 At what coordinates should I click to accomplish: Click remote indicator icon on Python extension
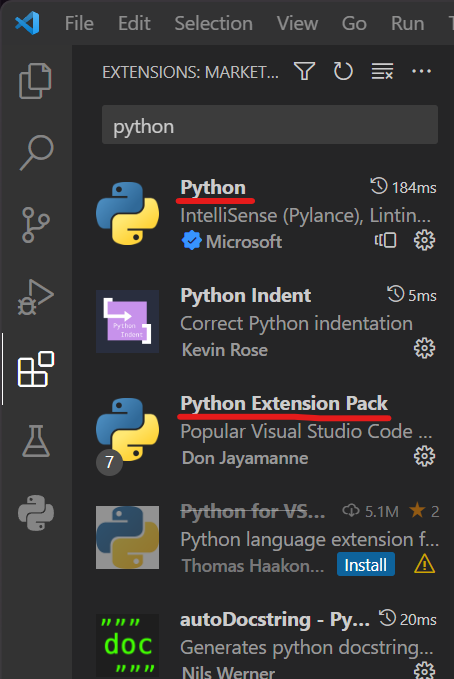pyautogui.click(x=386, y=240)
